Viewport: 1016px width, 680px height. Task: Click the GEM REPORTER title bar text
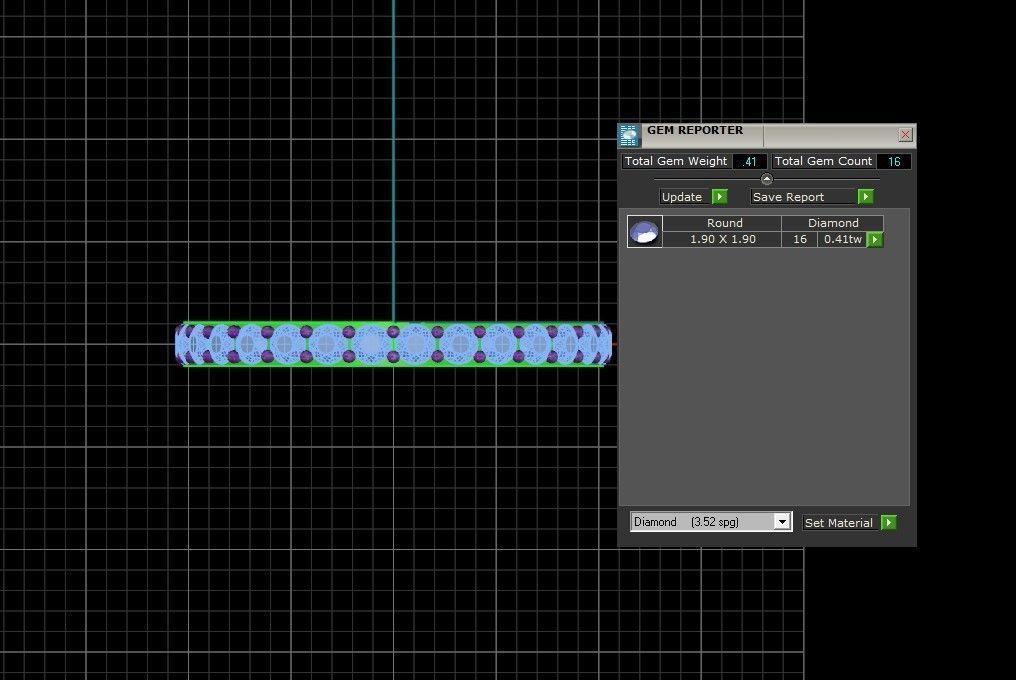click(x=695, y=130)
